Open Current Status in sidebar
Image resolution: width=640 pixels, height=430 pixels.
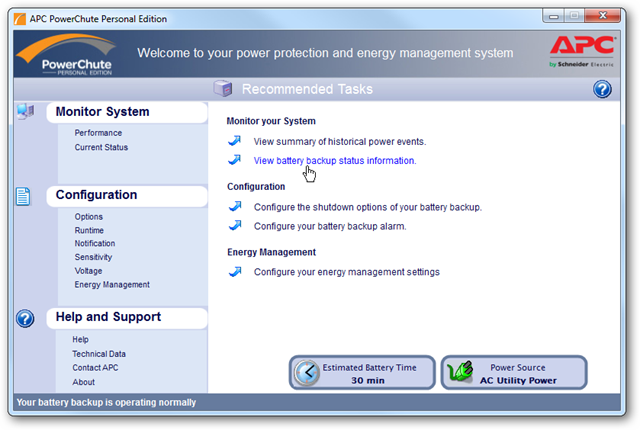tap(101, 148)
